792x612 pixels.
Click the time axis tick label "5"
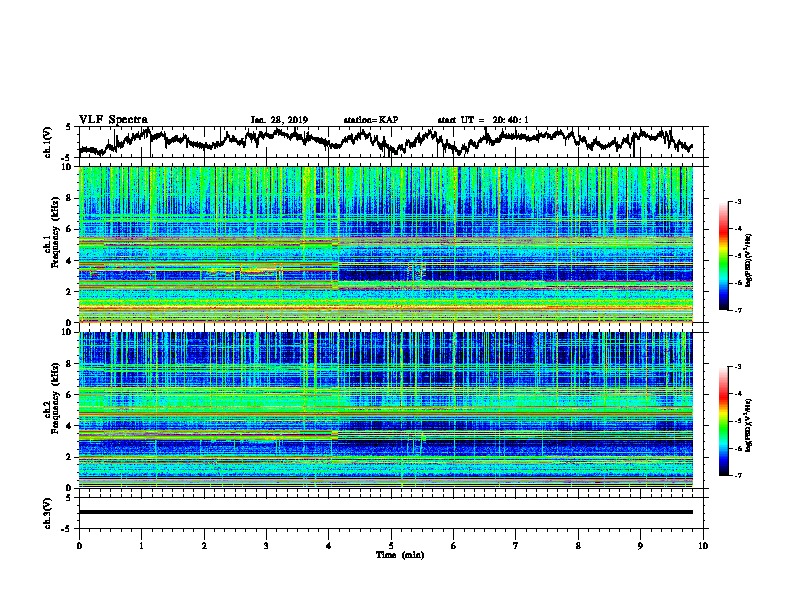click(x=391, y=546)
